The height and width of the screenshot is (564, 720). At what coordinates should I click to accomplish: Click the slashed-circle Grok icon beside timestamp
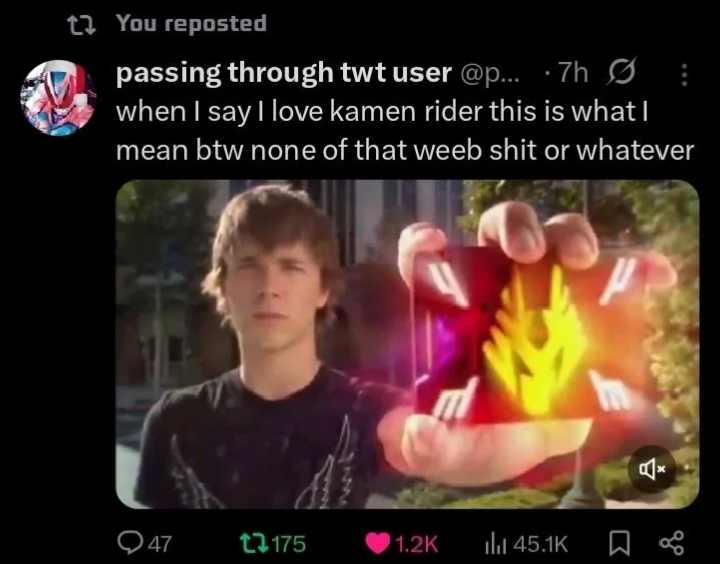[x=621, y=72]
